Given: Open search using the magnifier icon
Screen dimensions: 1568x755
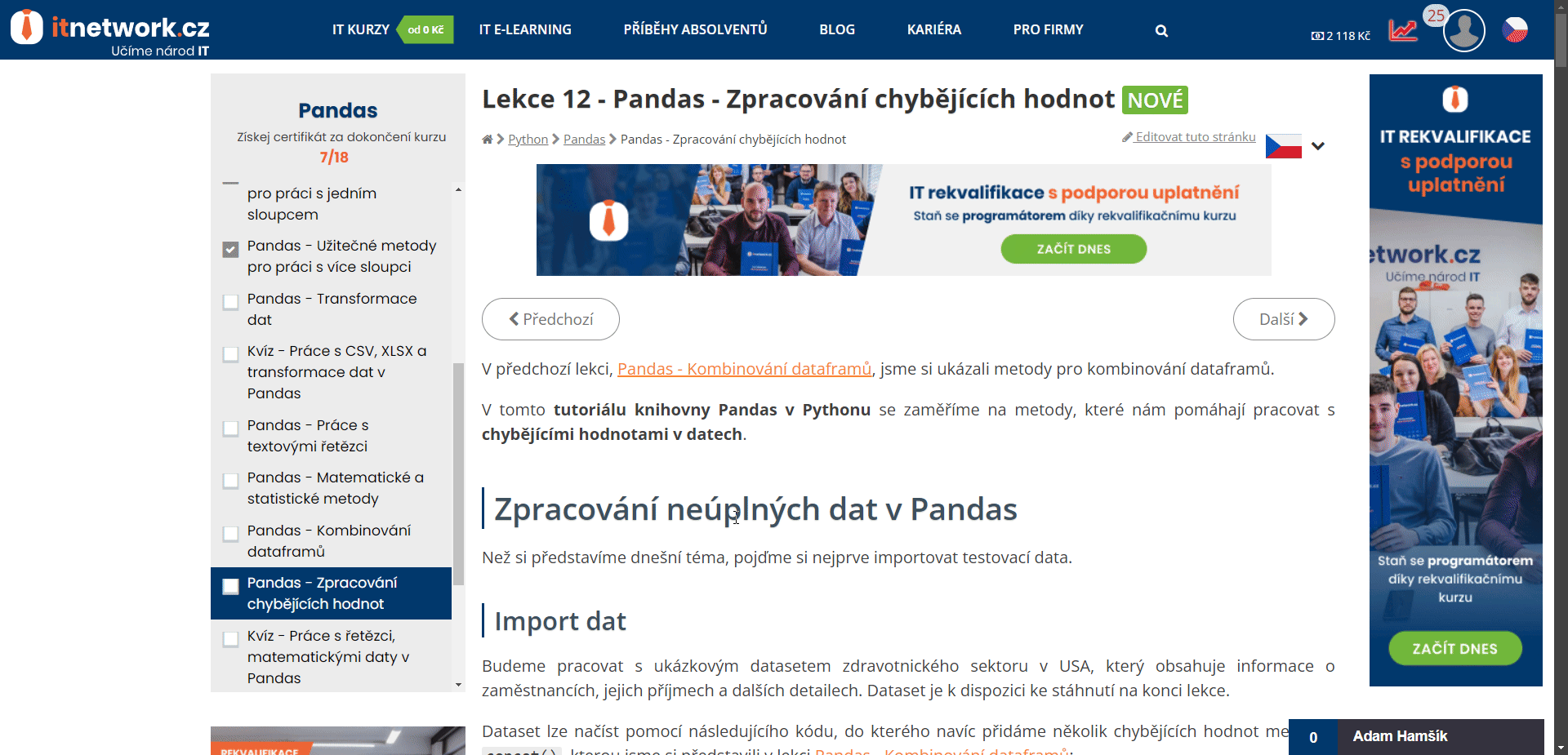Looking at the screenshot, I should 1160,30.
